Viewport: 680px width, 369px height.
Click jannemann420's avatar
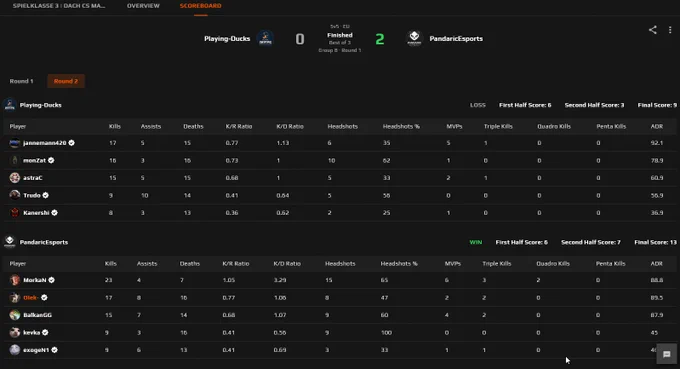[x=15, y=143]
